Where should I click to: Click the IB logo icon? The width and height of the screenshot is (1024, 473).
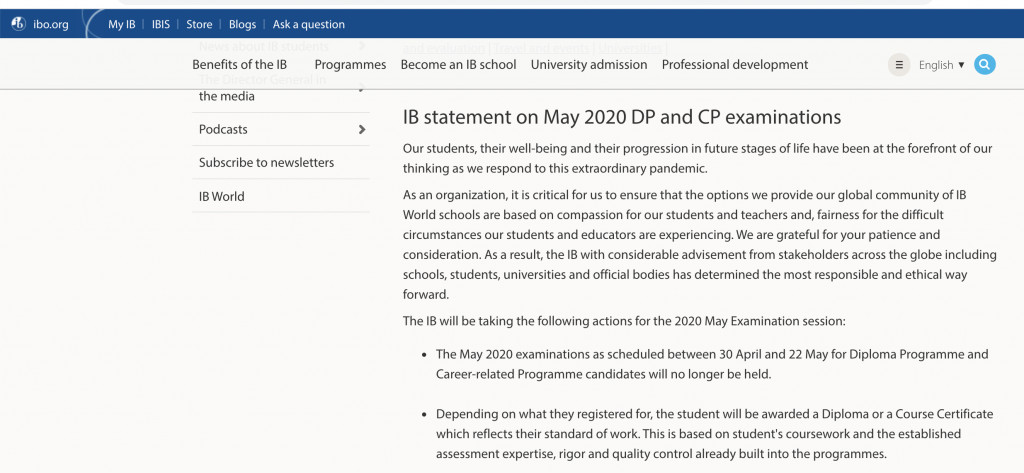pos(18,24)
